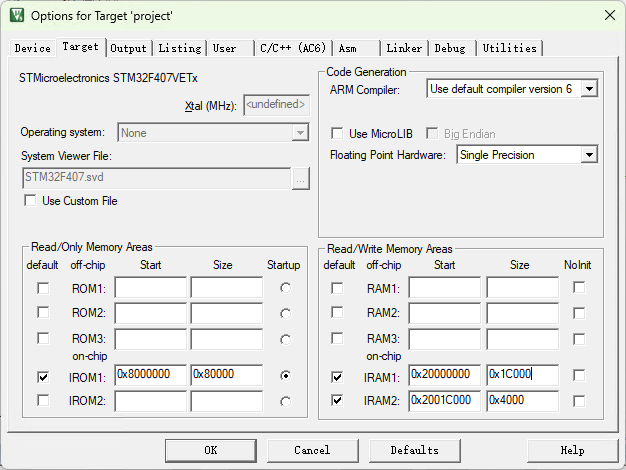Click the Defaults button
Viewport: 626px width, 470px height.
point(414,450)
